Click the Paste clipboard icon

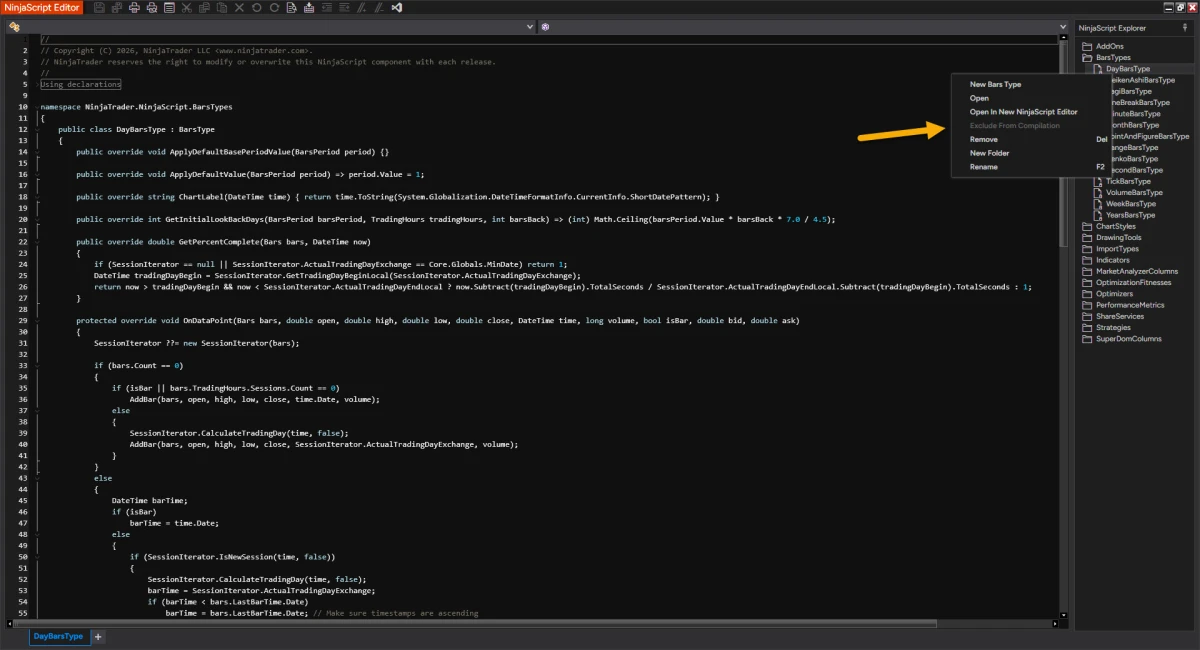coord(221,7)
